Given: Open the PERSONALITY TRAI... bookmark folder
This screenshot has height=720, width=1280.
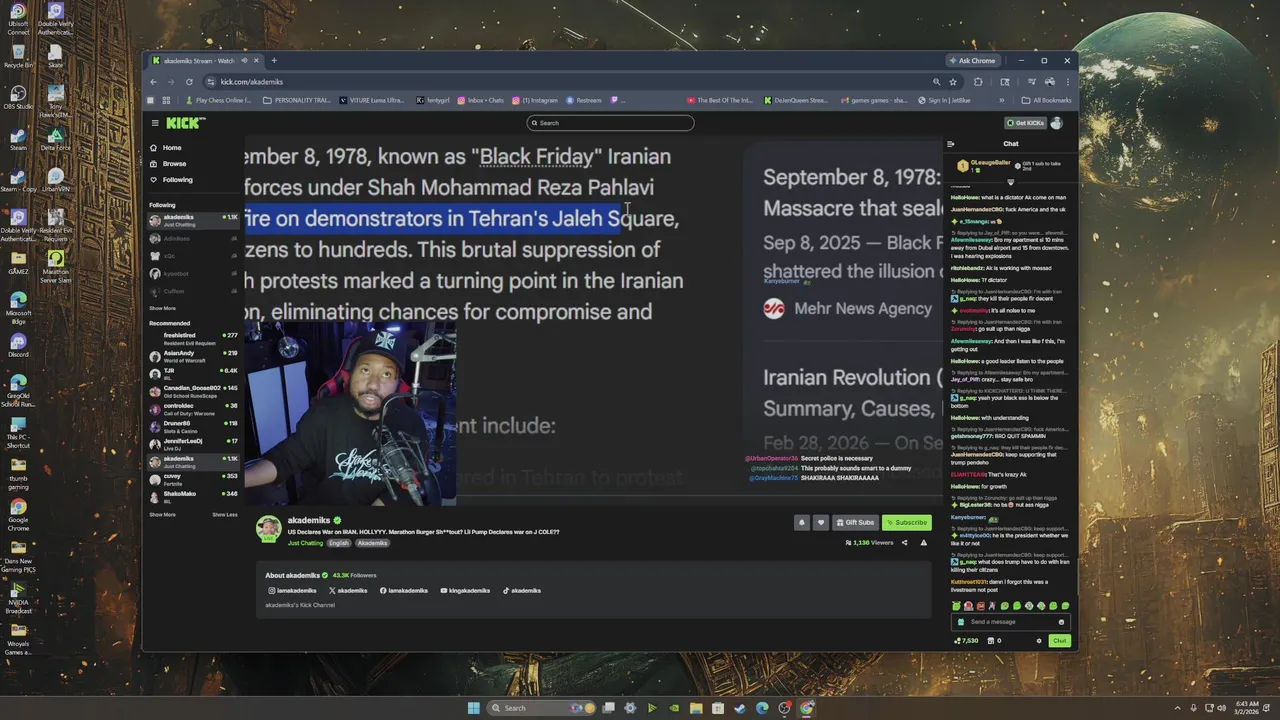Looking at the screenshot, I should [297, 100].
